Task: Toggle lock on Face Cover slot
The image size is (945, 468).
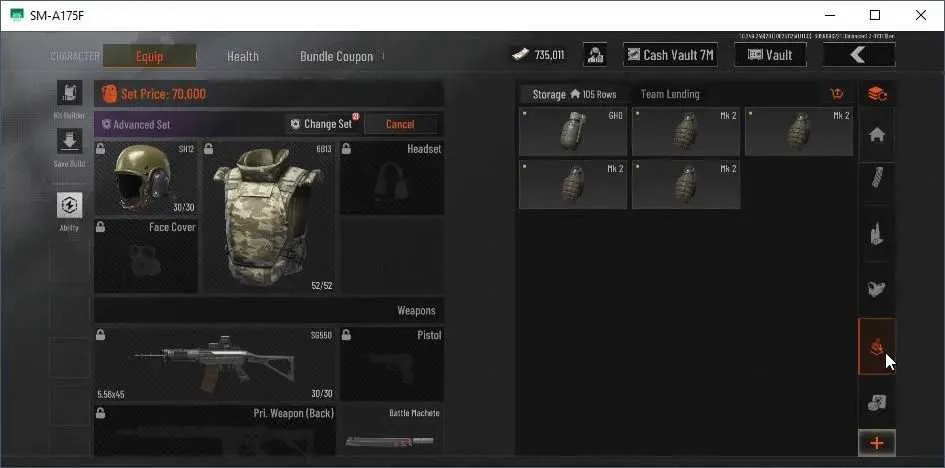Action: (101, 226)
